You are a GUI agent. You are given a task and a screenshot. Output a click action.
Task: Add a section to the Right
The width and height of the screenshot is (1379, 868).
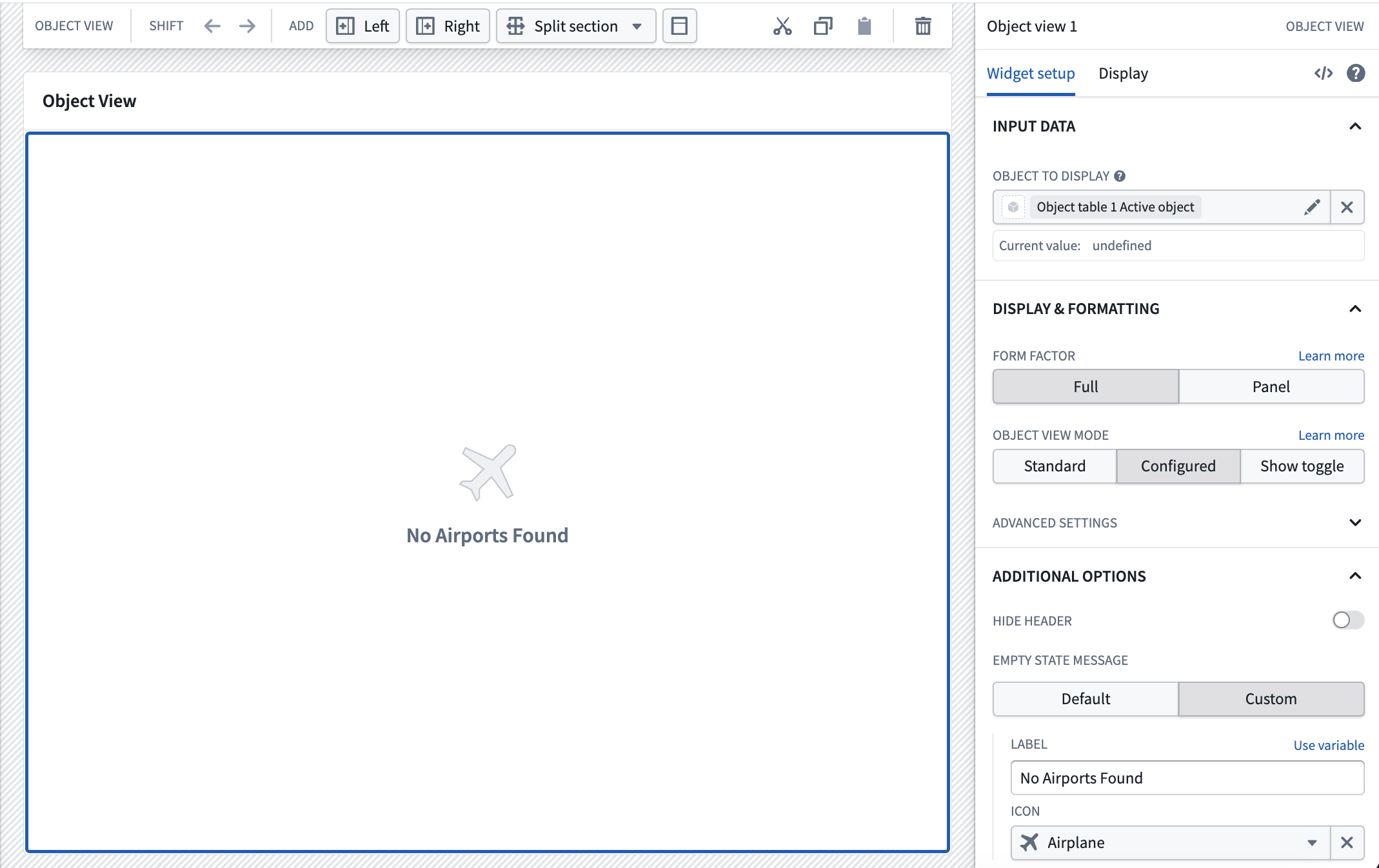pyautogui.click(x=448, y=26)
